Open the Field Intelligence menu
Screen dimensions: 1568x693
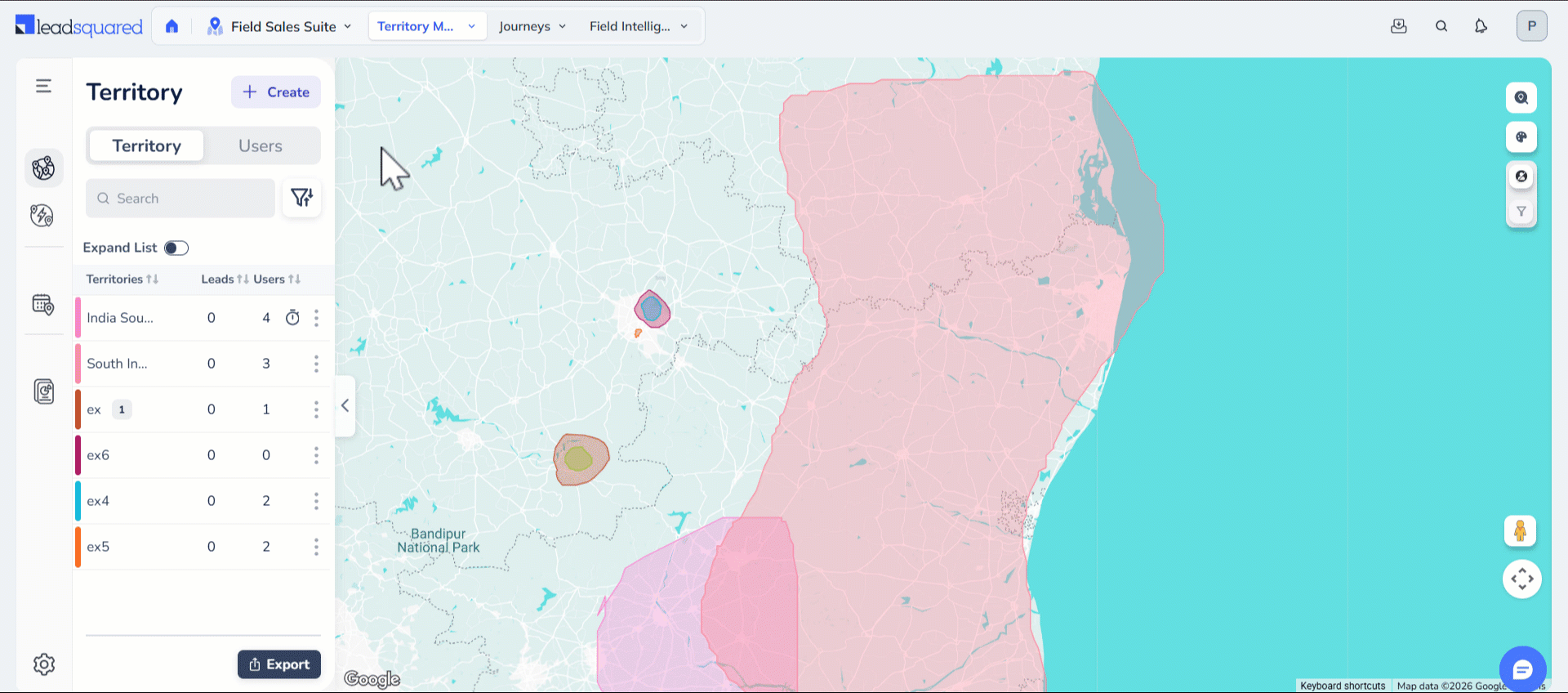(638, 26)
